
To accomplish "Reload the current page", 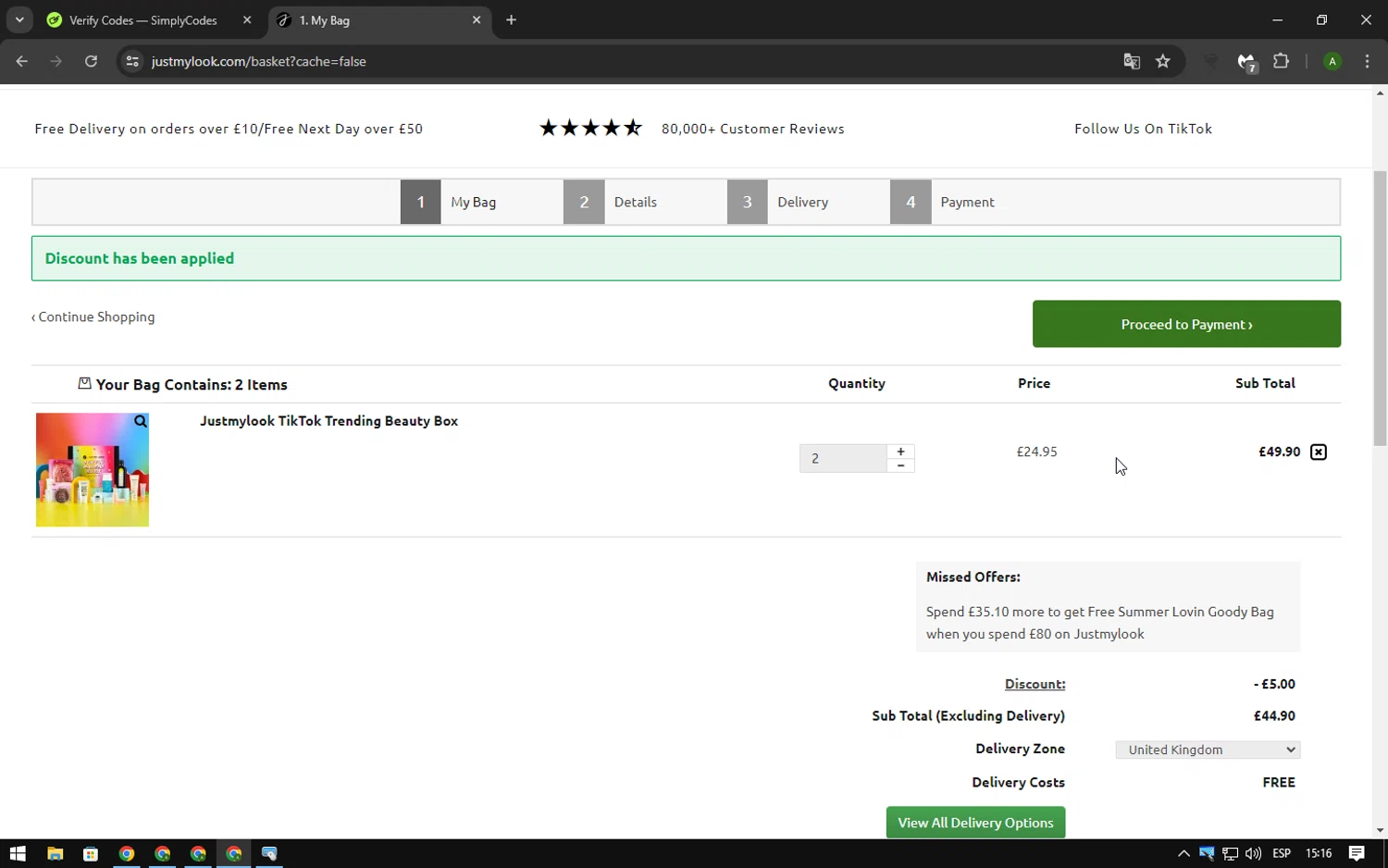I will point(91,61).
